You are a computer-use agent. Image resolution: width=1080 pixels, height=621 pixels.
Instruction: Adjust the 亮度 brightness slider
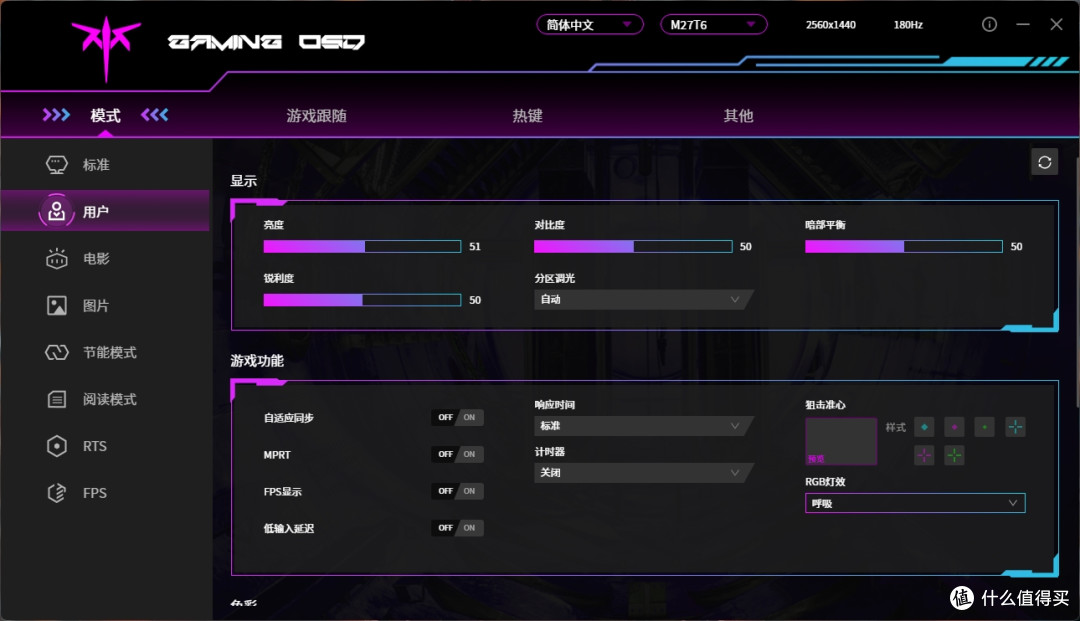coord(362,246)
